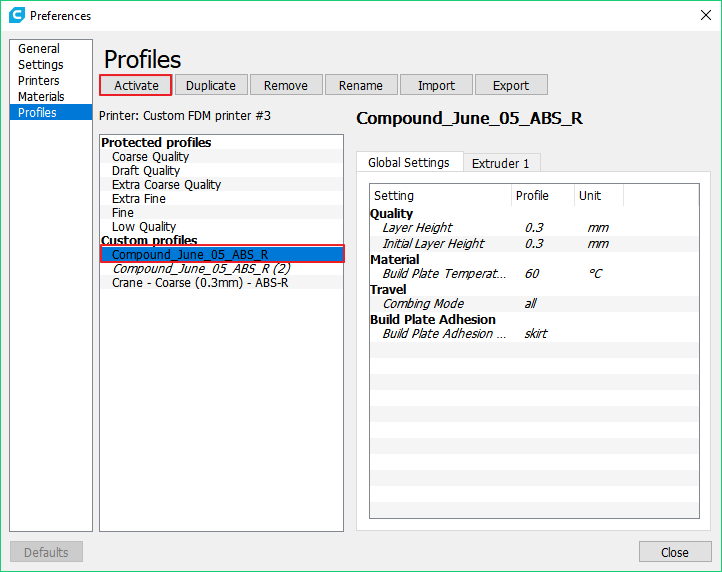Select the Global Settings tab
Viewport: 722px width, 572px height.
[409, 163]
